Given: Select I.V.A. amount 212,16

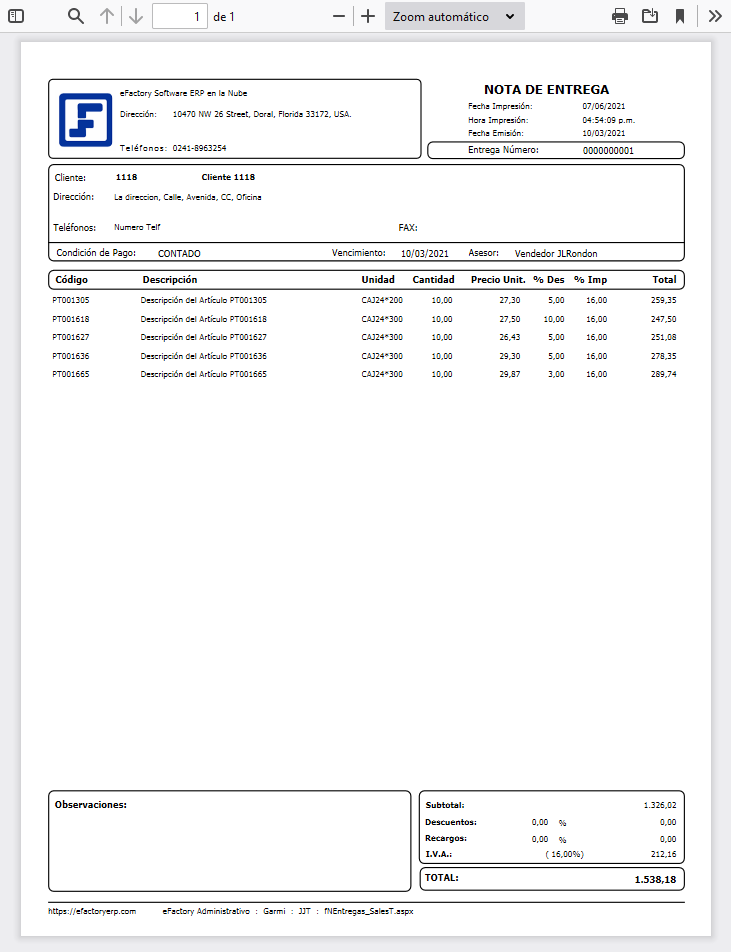Looking at the screenshot, I should (x=664, y=855).
